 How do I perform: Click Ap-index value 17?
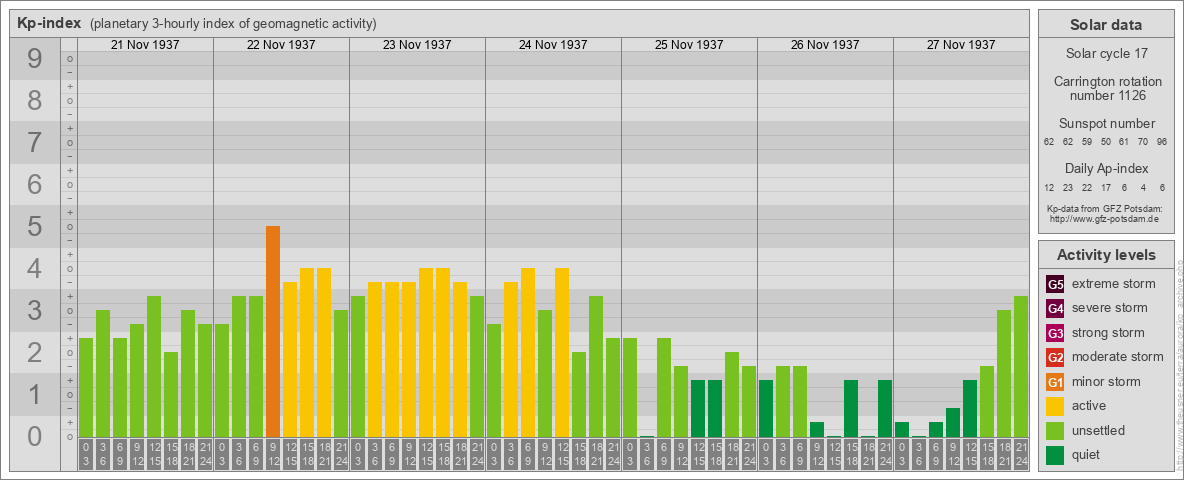pos(1105,187)
